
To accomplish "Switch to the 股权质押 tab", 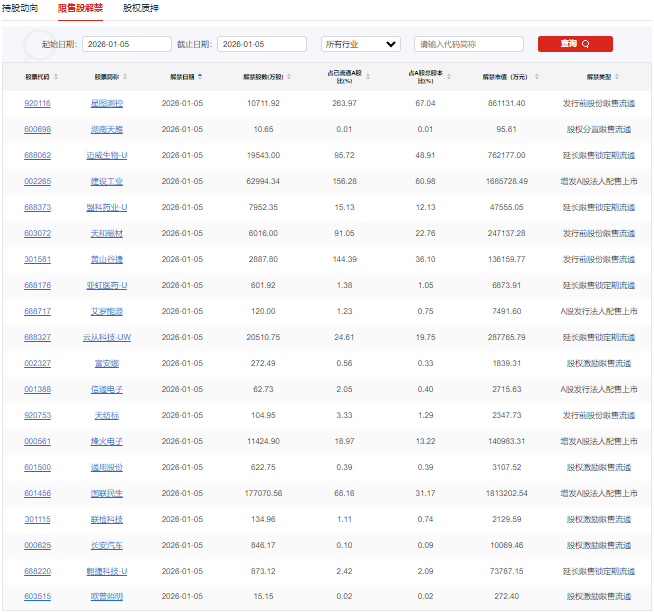I will click(x=140, y=8).
